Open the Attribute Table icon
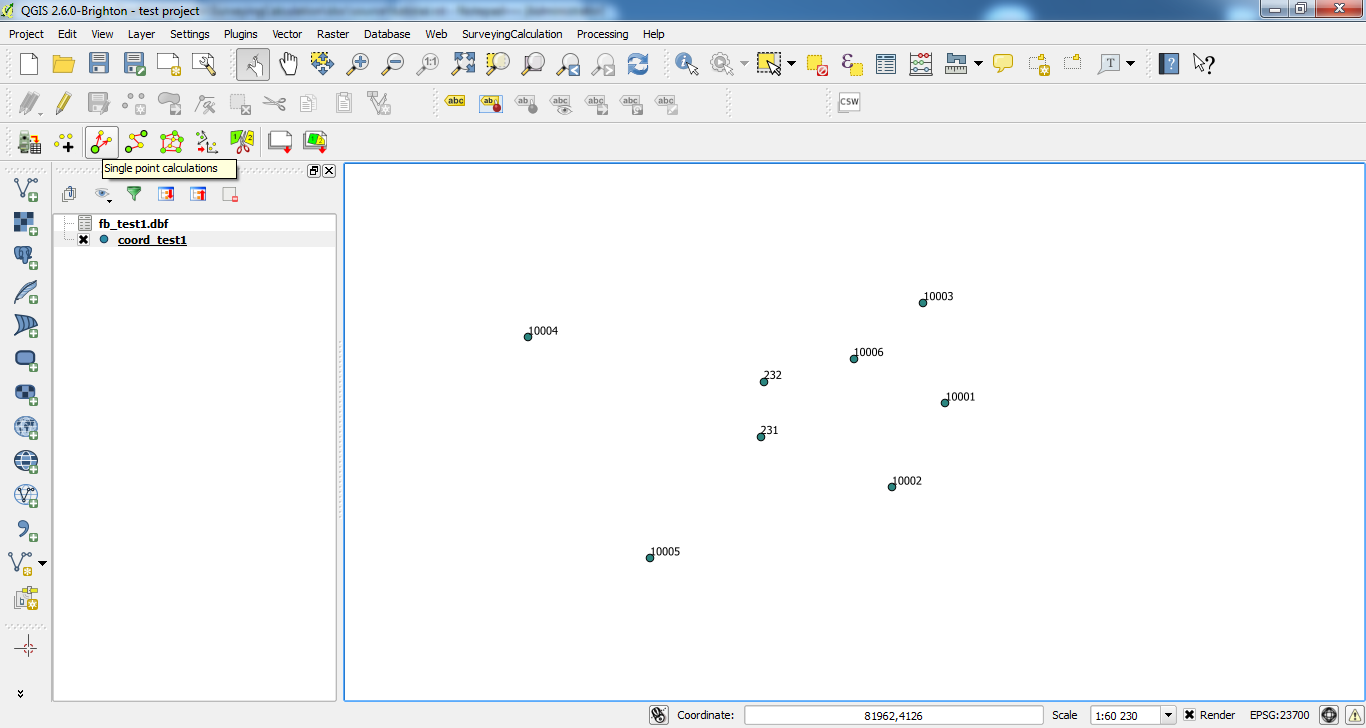This screenshot has height=728, width=1366. click(x=886, y=64)
